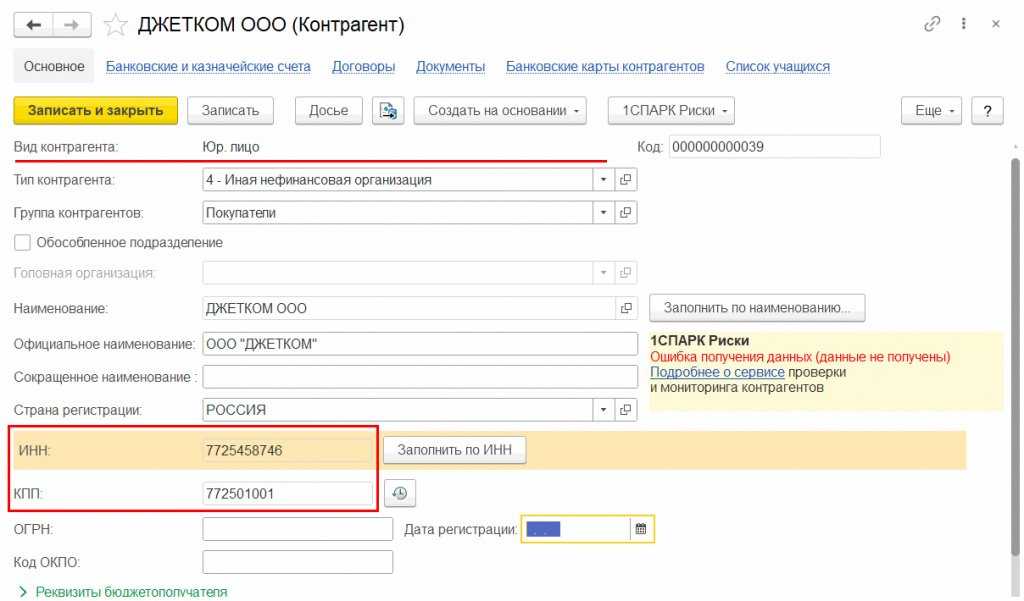The height and width of the screenshot is (601, 1024).
Task: Switch to Договоры tab
Action: [363, 67]
